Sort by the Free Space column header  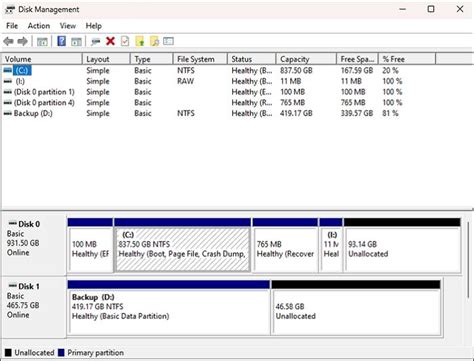(x=357, y=59)
